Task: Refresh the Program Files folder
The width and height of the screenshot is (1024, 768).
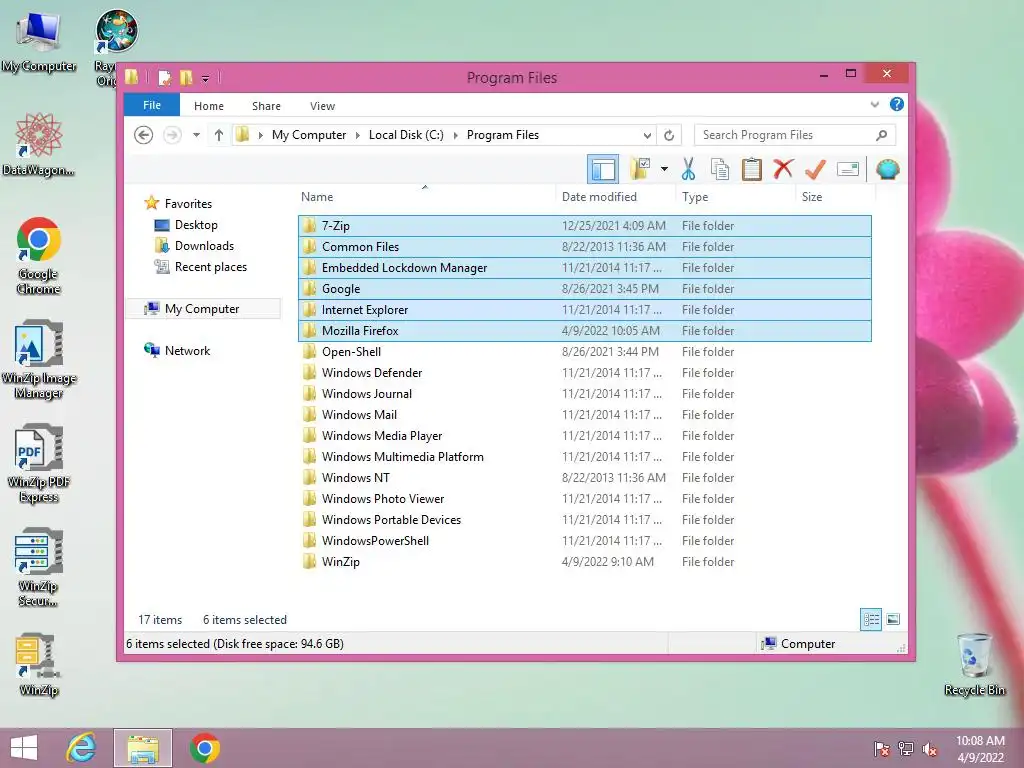Action: [x=669, y=135]
